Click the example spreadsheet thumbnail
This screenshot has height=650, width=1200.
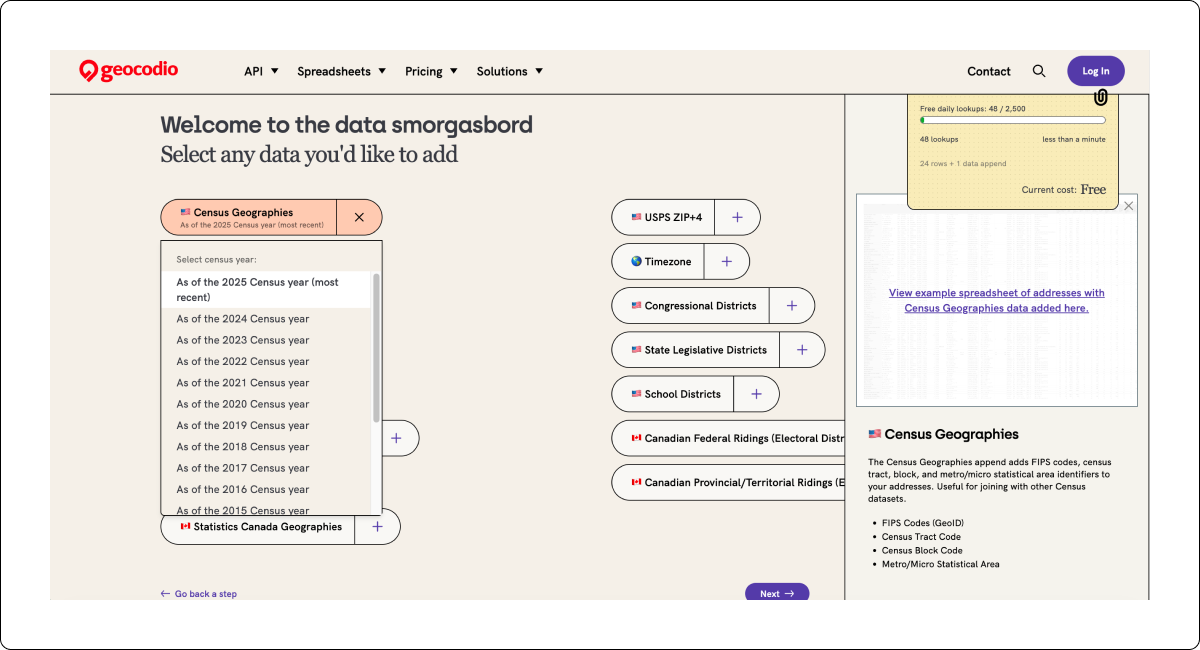(x=997, y=300)
